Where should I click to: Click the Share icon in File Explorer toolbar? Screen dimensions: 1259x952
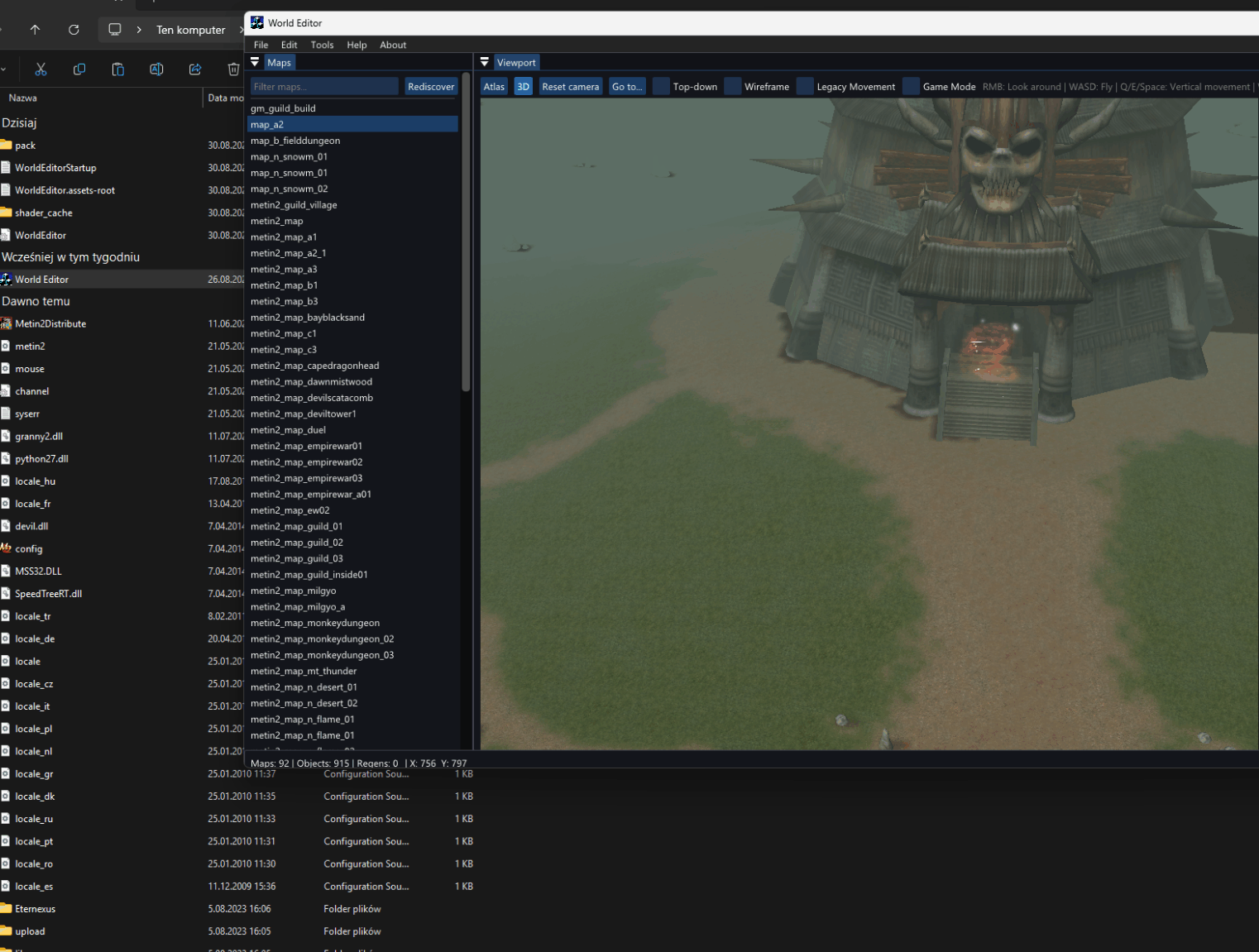195,69
